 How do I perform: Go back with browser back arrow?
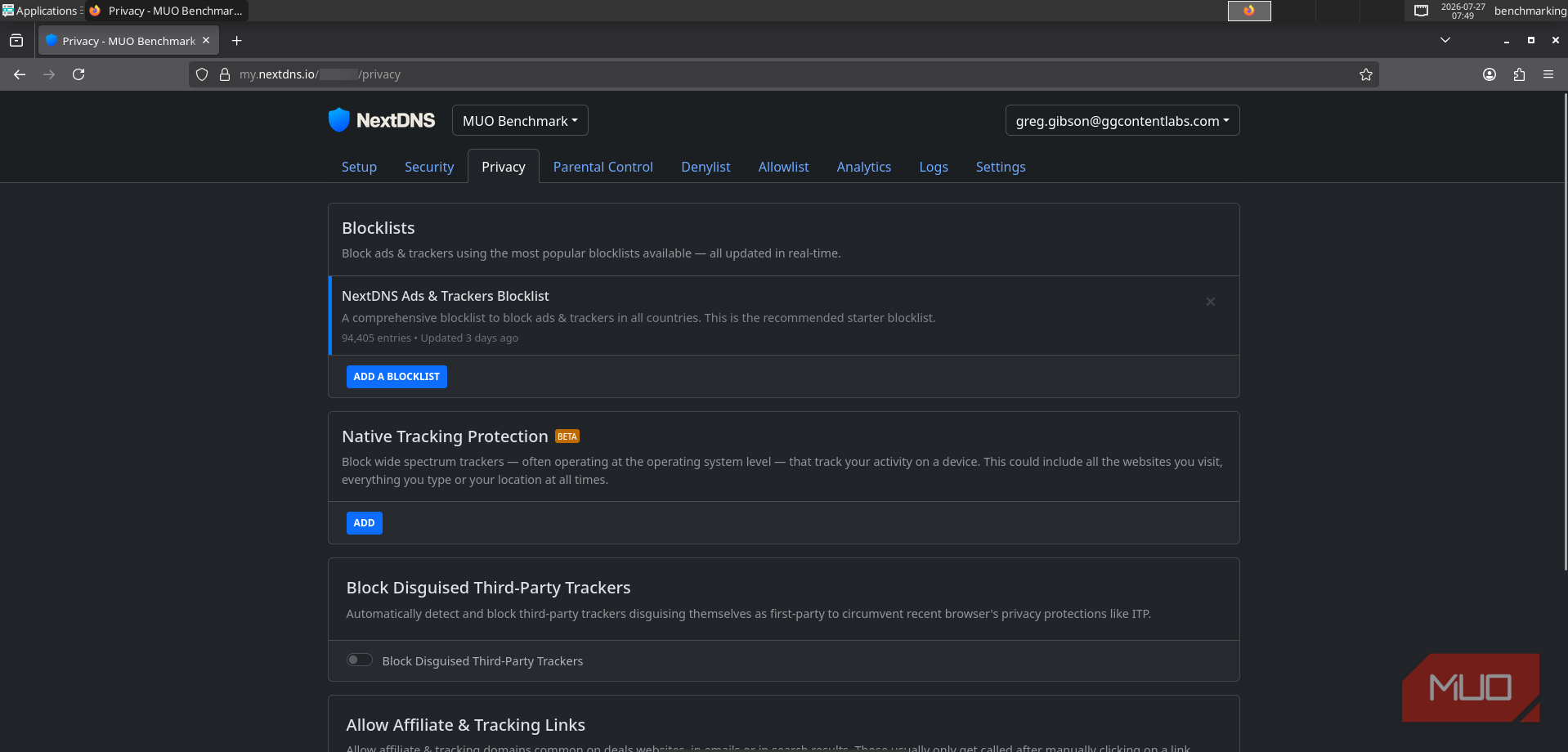(20, 74)
